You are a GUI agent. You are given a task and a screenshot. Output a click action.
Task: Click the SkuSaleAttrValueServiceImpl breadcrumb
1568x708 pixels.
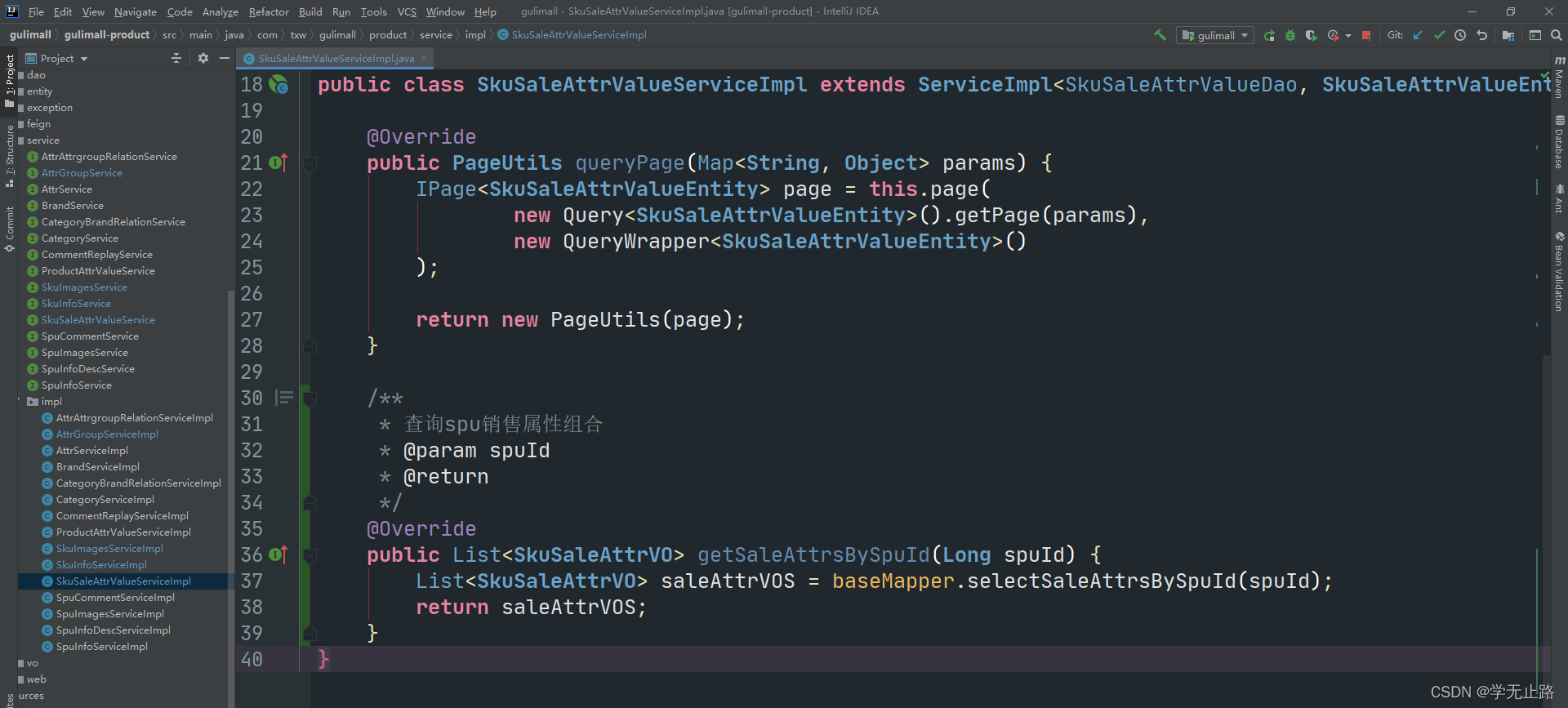point(572,35)
